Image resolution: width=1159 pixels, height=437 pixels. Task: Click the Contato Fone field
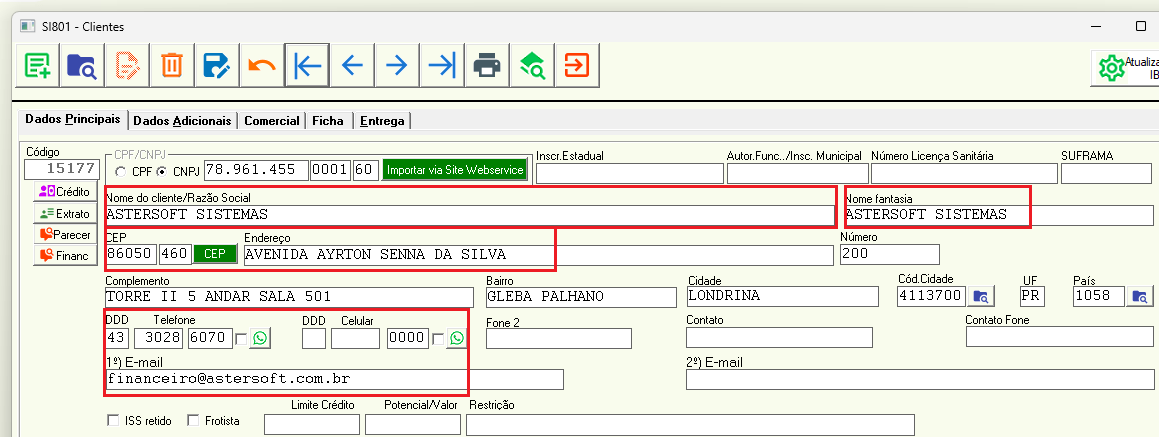click(1062, 336)
